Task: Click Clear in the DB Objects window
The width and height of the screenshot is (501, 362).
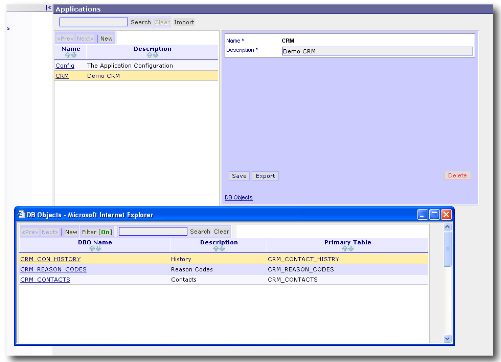Action: [221, 232]
